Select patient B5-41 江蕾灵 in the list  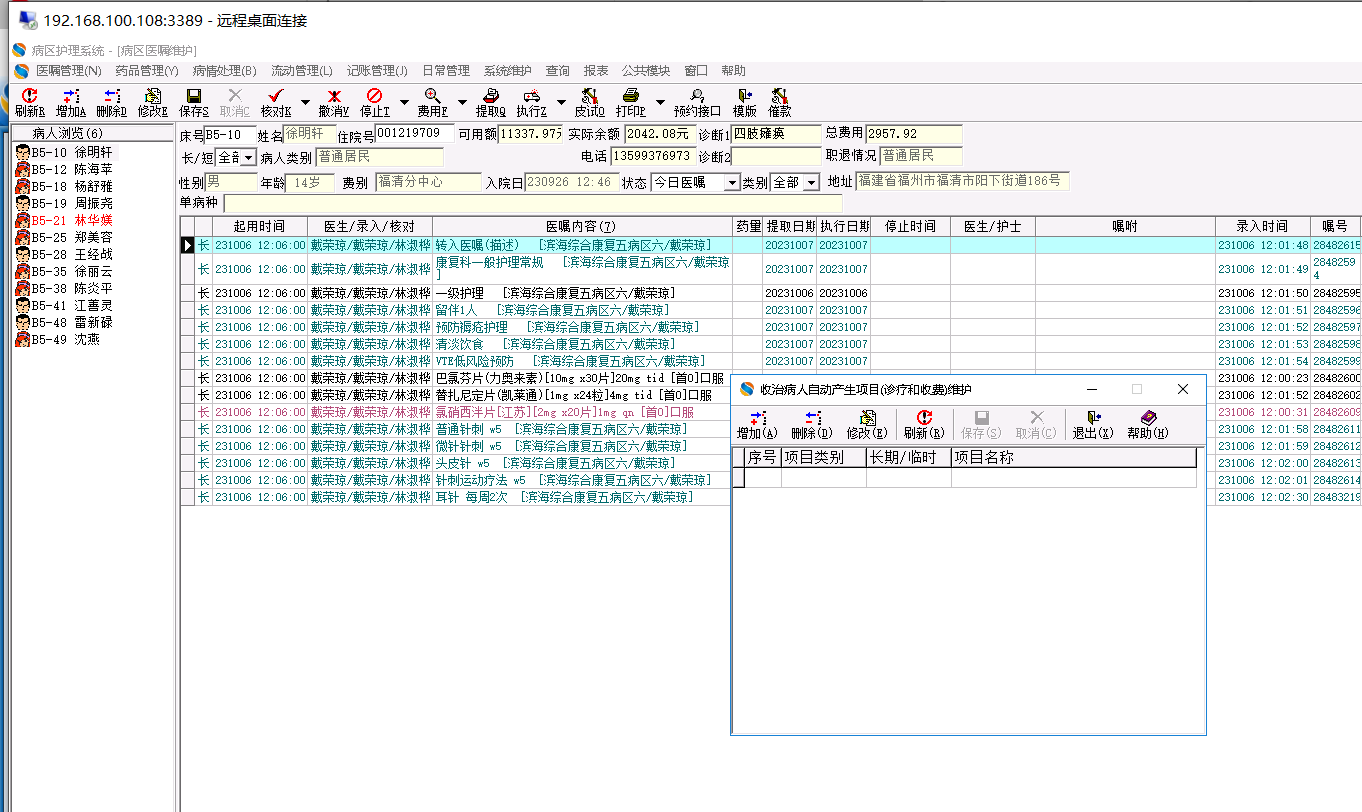pyautogui.click(x=72, y=306)
